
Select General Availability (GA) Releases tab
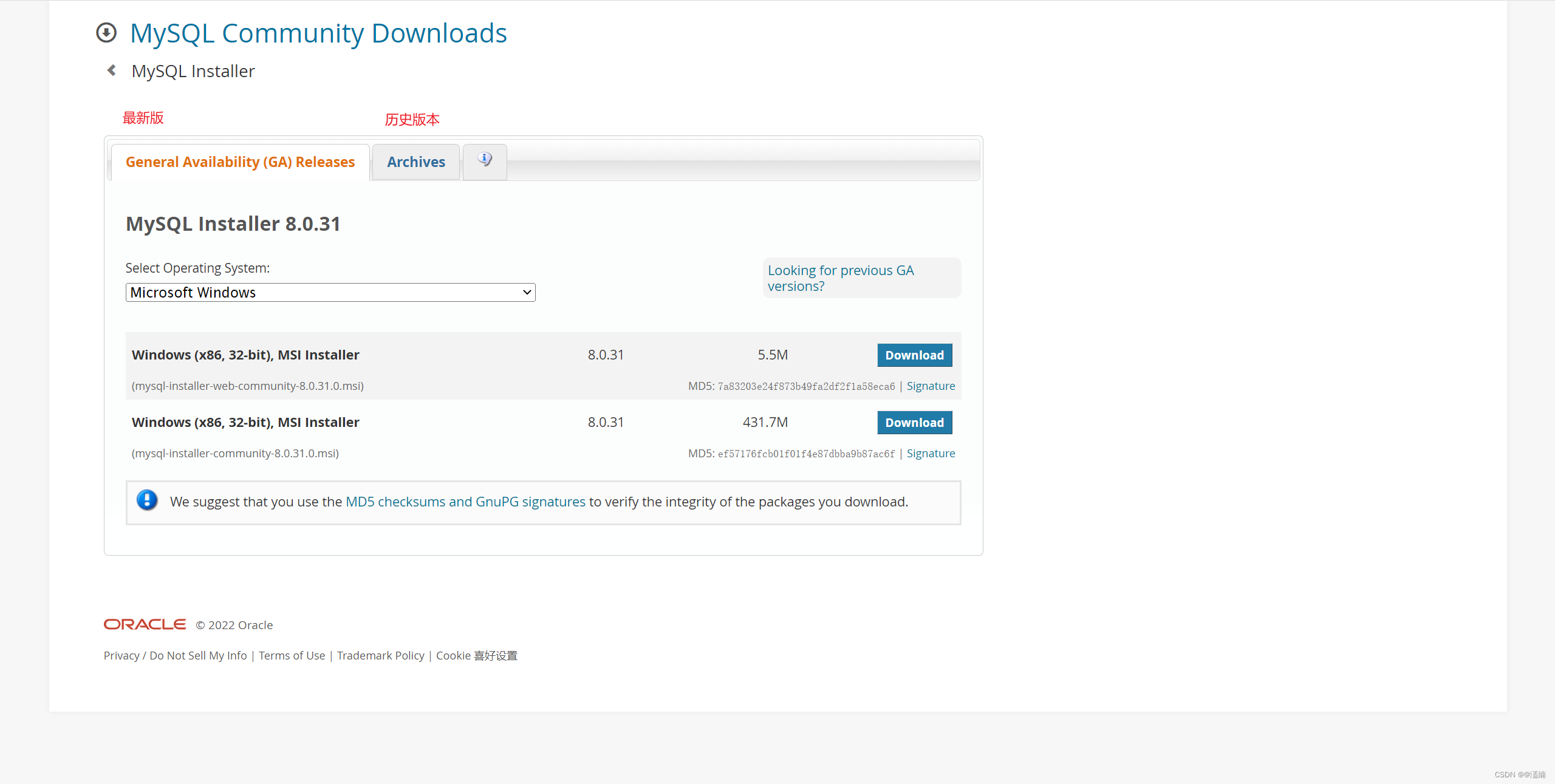[240, 162]
